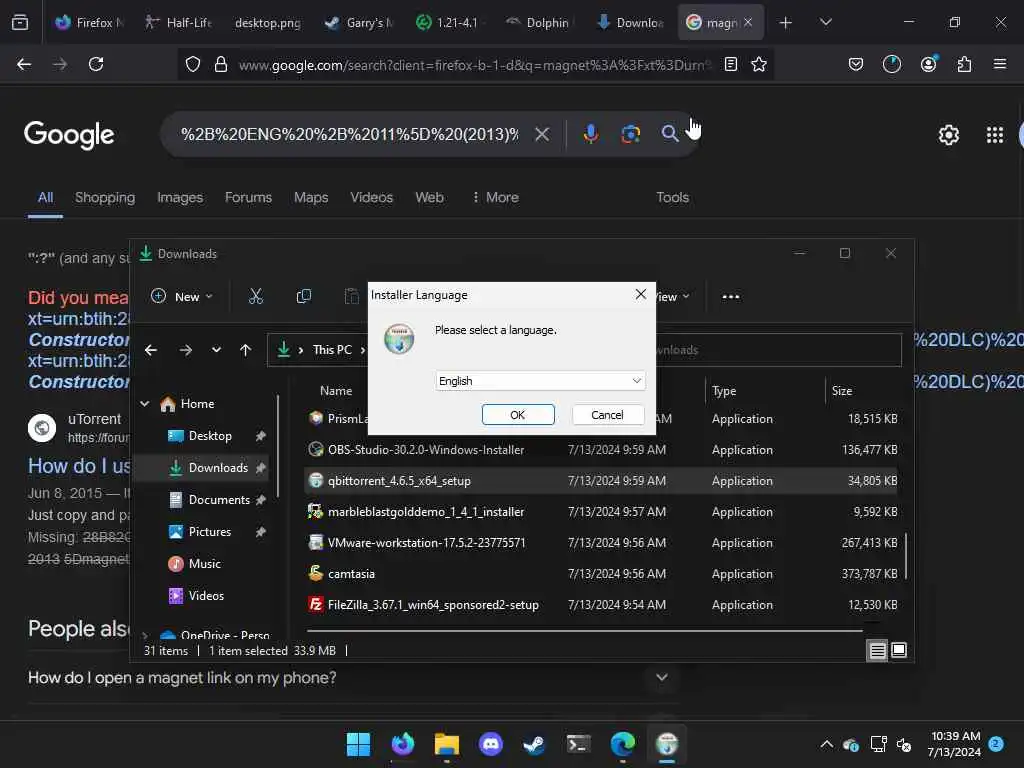
Task: Open Firefox extensions puzzle icon
Action: click(964, 64)
